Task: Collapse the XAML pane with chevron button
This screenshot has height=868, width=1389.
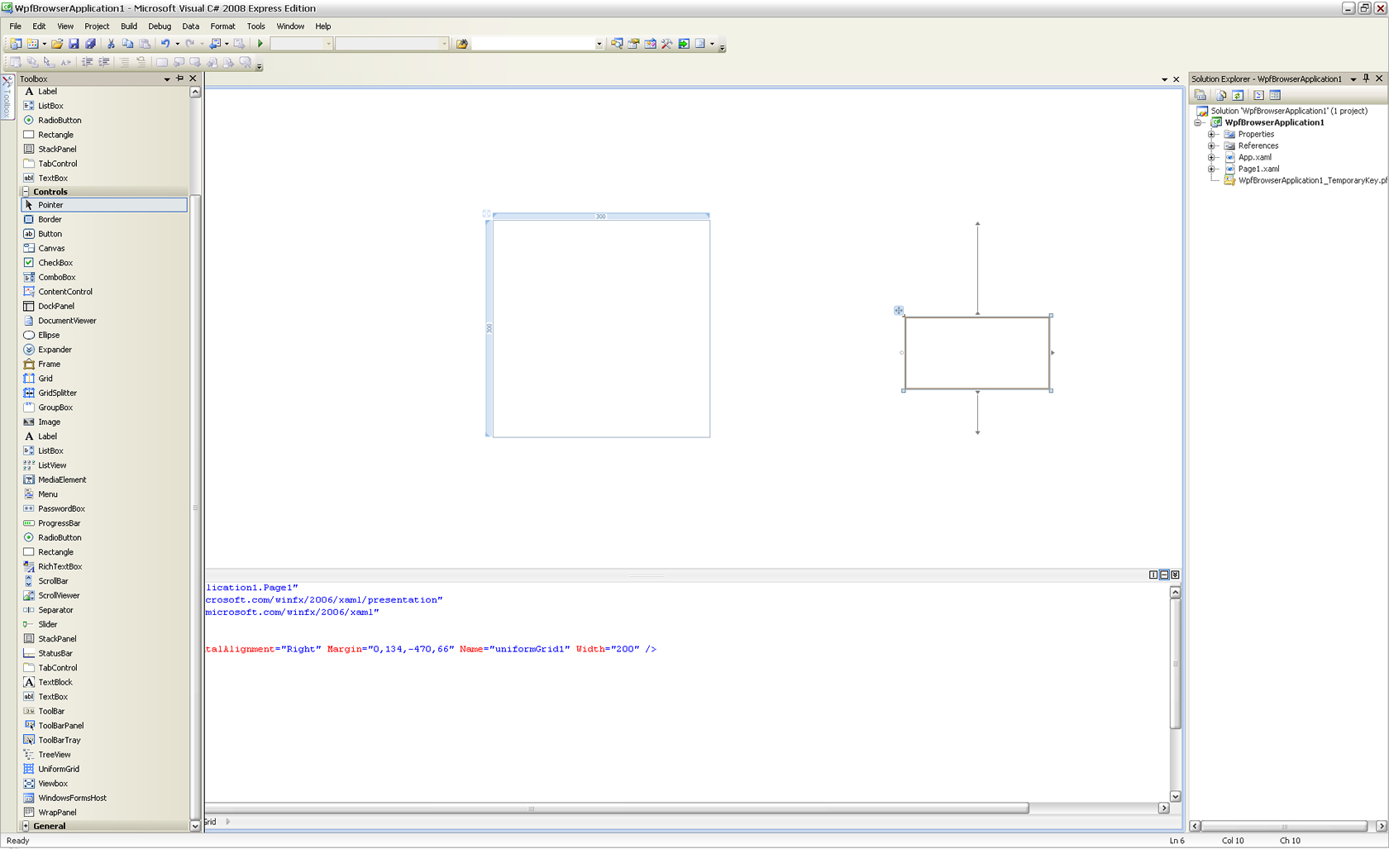Action: (1175, 575)
